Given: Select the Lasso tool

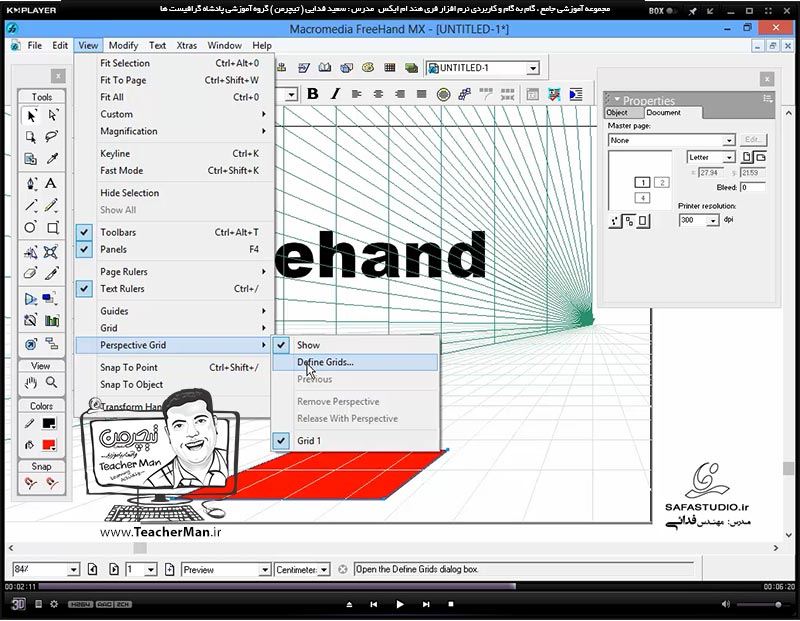Looking at the screenshot, I should (x=52, y=137).
